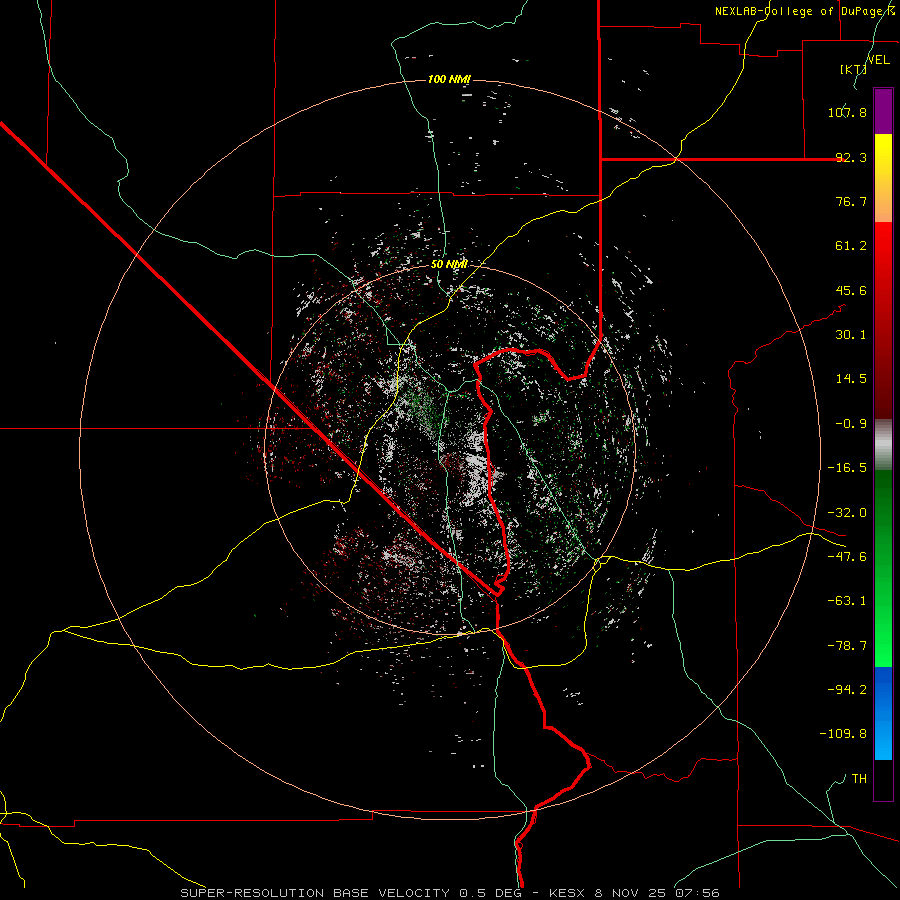Select the 107.8 velocity scale value
The width and height of the screenshot is (900, 900).
point(847,112)
